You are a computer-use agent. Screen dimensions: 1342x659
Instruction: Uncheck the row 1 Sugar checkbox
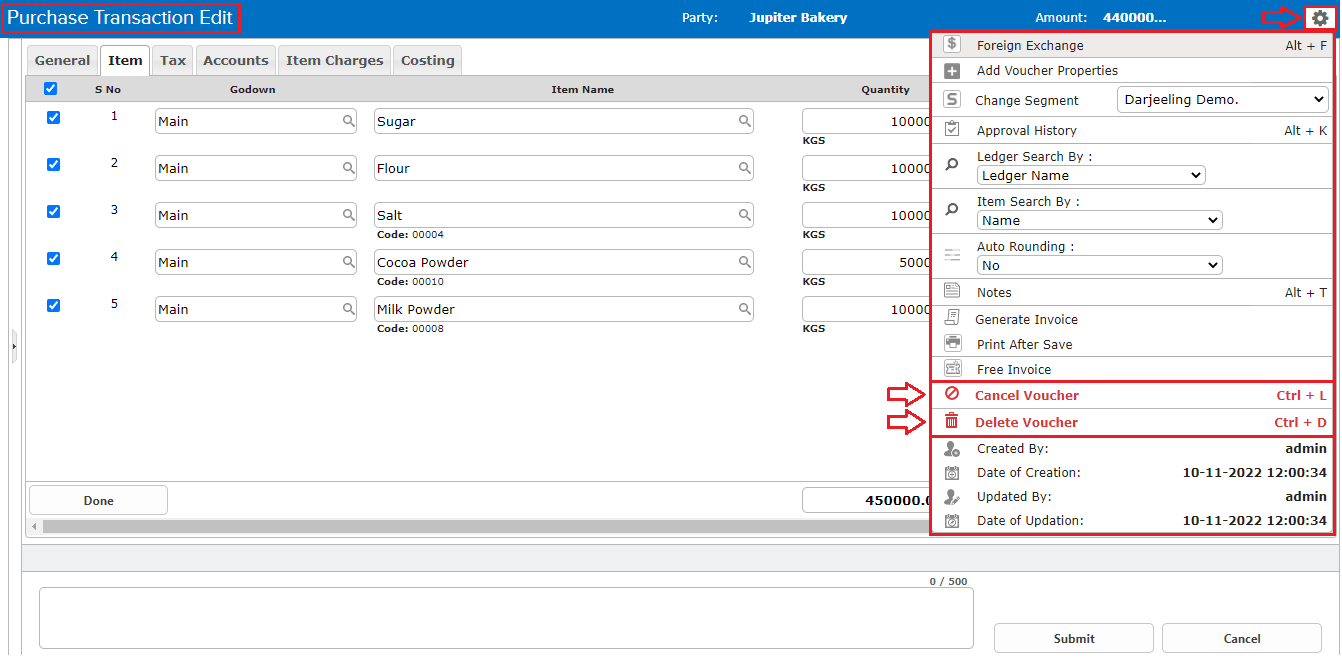[x=53, y=117]
